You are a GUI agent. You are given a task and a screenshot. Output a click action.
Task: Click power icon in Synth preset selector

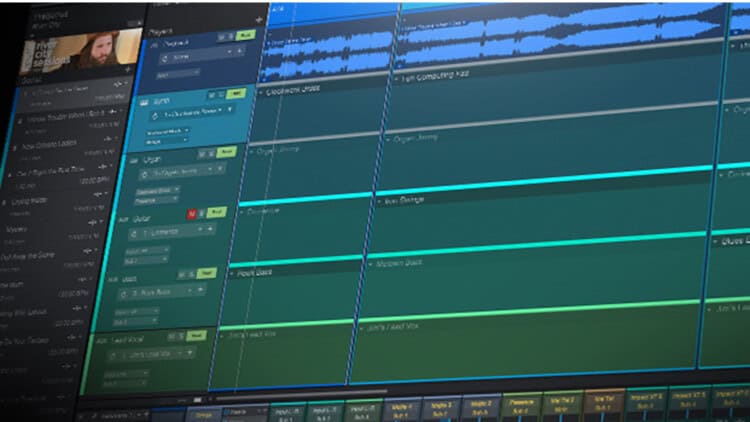coord(154,116)
